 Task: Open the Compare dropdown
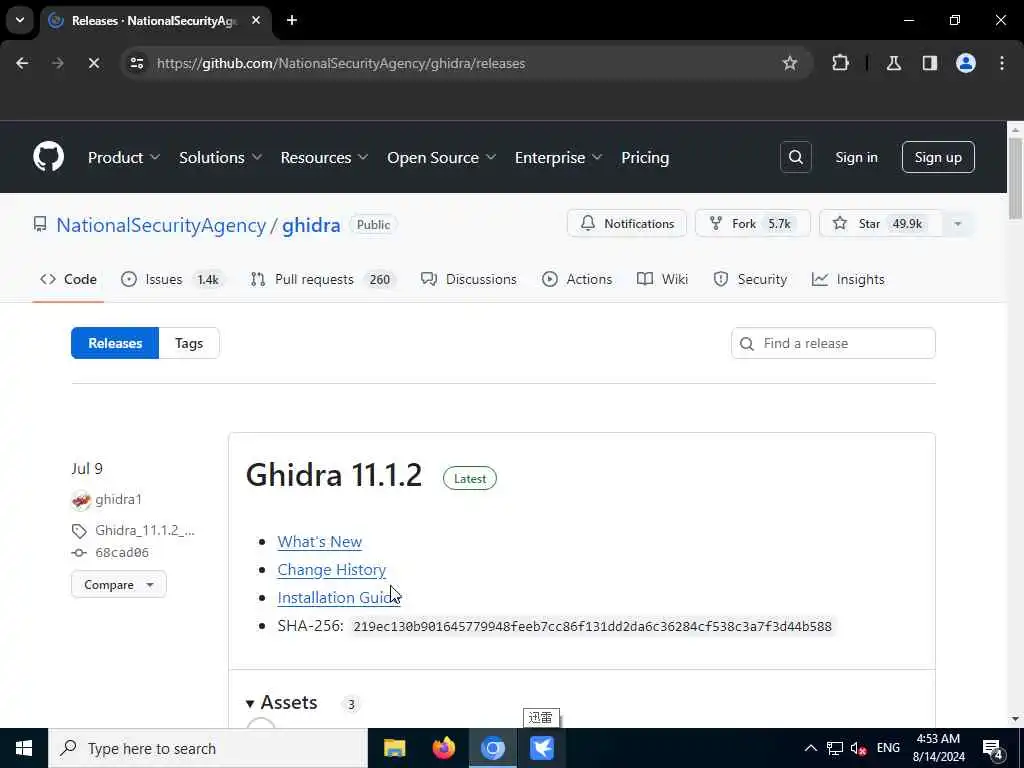coord(119,584)
